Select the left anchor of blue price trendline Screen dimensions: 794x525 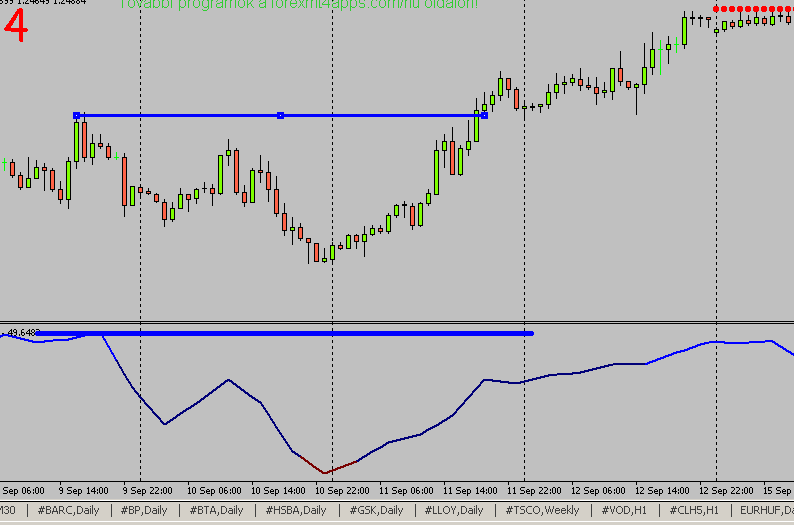click(76, 115)
